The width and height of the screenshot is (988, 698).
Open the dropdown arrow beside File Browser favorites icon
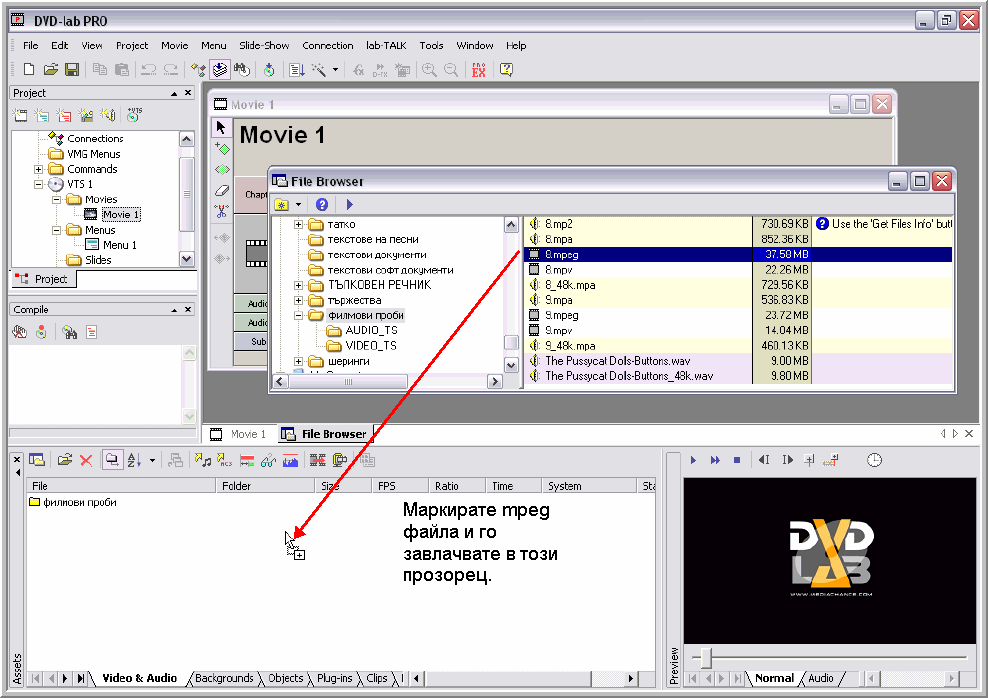[x=299, y=205]
